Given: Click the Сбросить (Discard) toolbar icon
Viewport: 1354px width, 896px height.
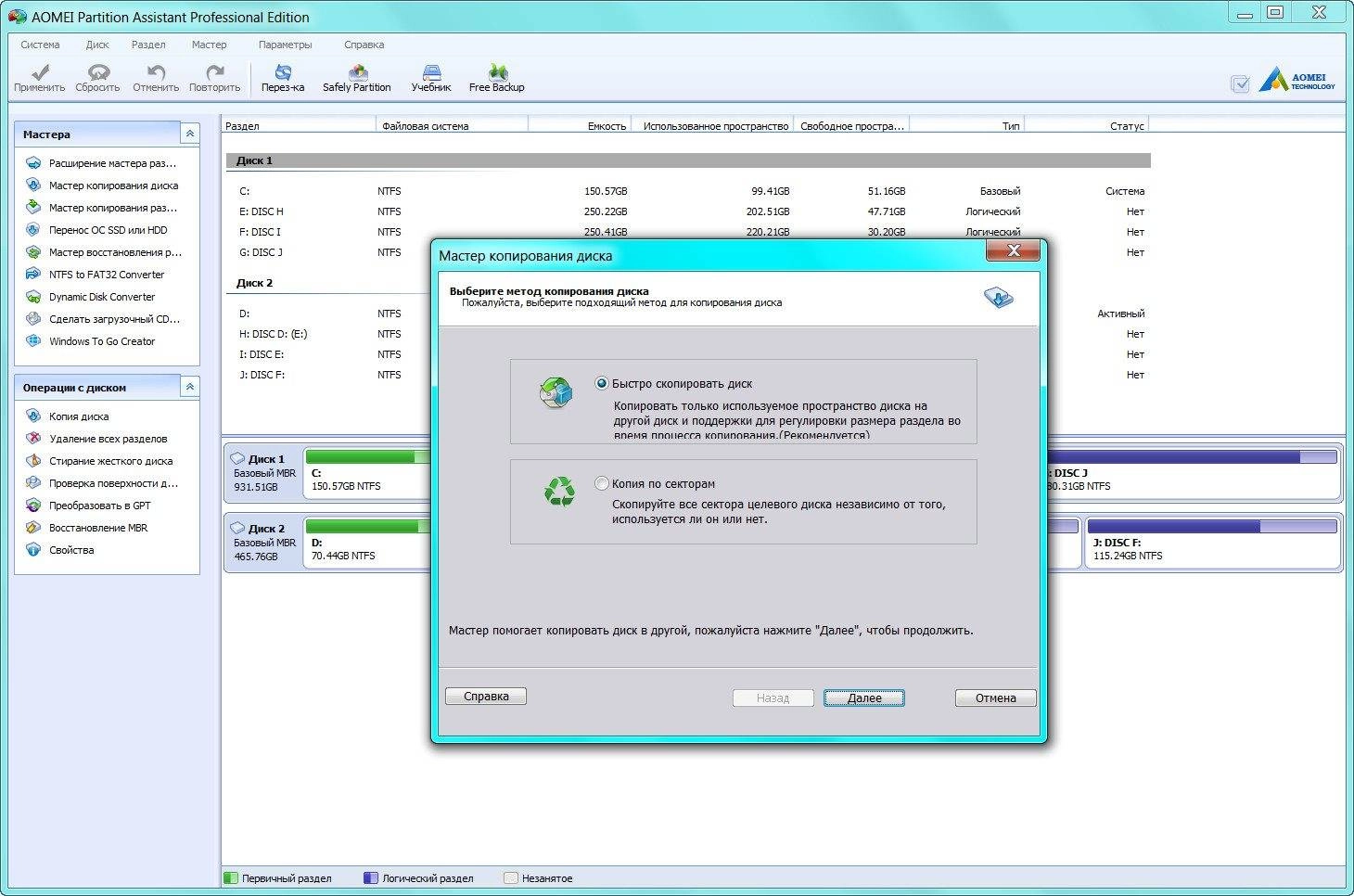Looking at the screenshot, I should (x=97, y=78).
